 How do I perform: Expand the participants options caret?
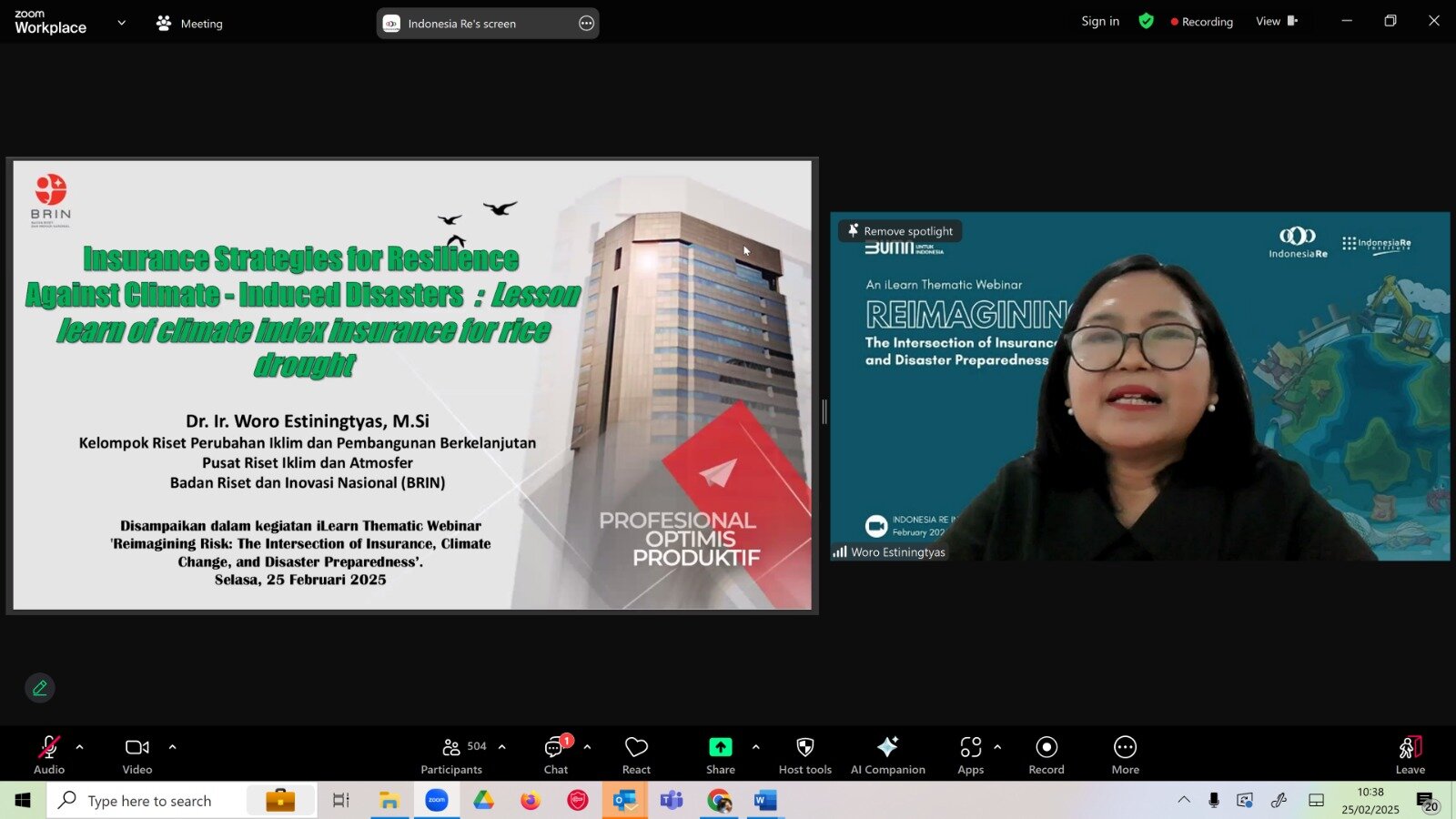[501, 747]
